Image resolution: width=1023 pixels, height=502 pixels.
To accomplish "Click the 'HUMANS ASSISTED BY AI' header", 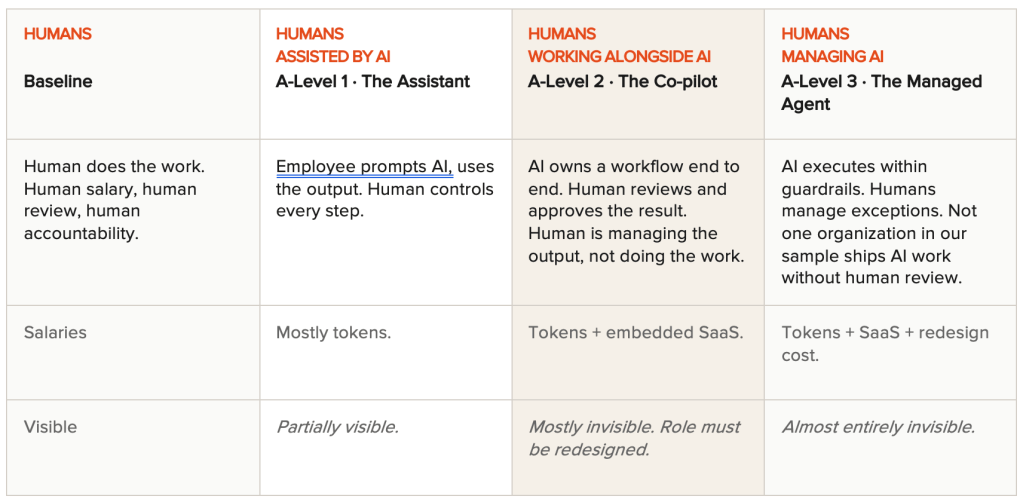I will coord(333,45).
